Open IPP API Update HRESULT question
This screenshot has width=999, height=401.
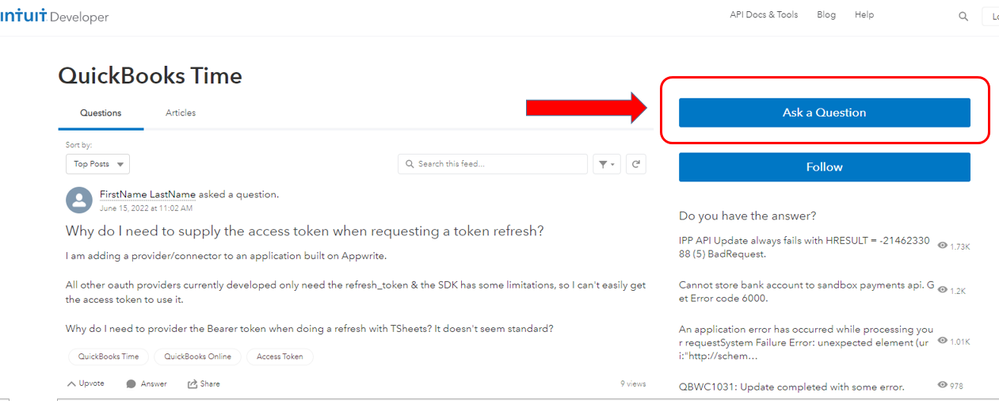coord(804,247)
